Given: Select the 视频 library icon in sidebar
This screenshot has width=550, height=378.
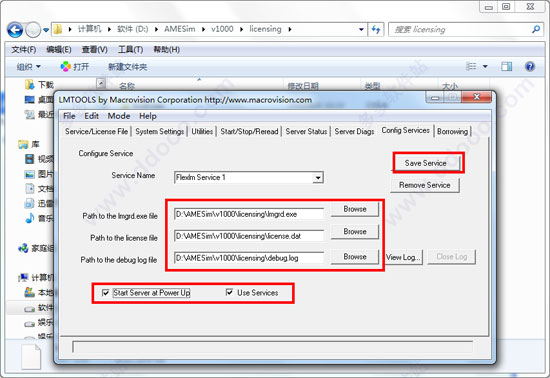Looking at the screenshot, I should point(29,159).
